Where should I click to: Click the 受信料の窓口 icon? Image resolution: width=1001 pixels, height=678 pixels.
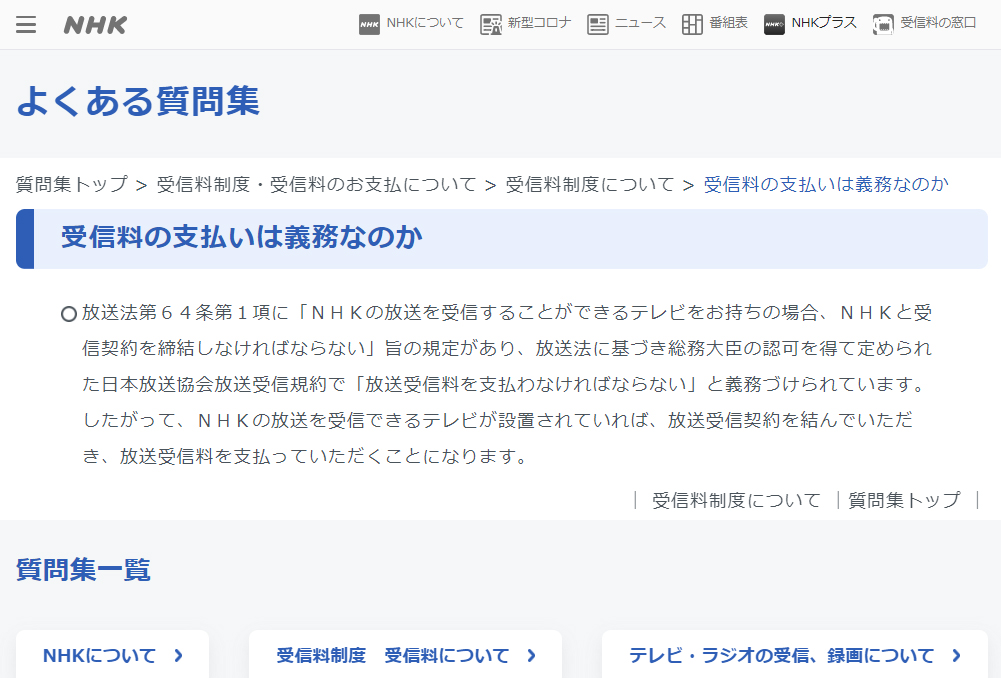[x=883, y=24]
